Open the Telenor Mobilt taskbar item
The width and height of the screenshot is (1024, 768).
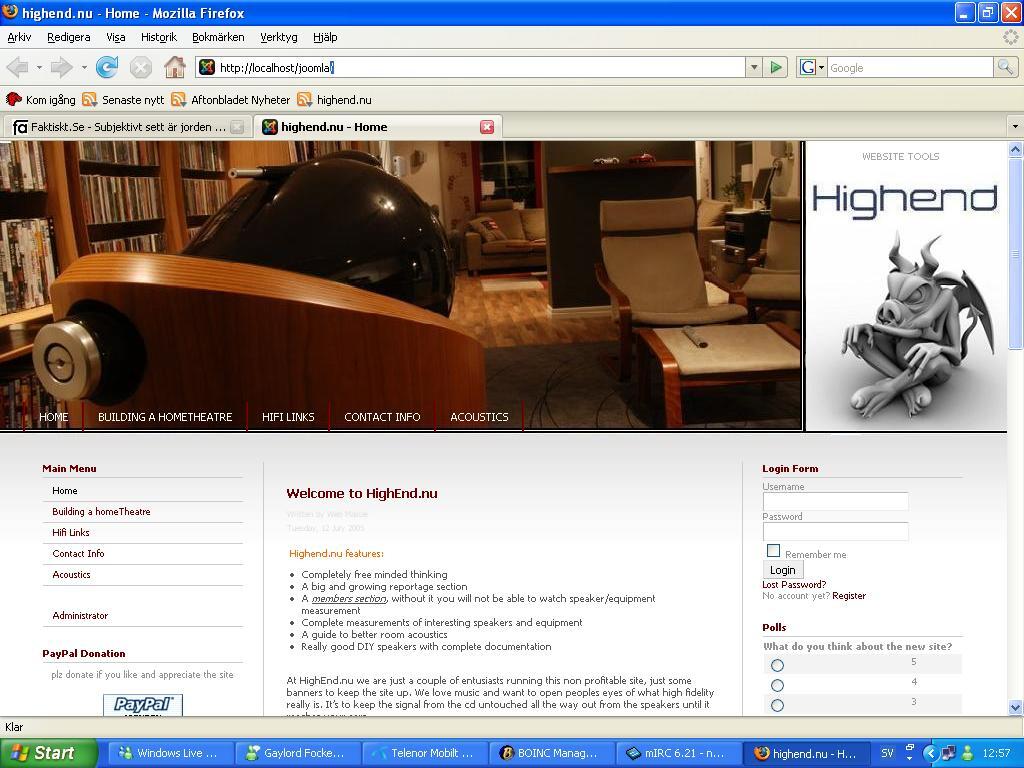[x=423, y=753]
